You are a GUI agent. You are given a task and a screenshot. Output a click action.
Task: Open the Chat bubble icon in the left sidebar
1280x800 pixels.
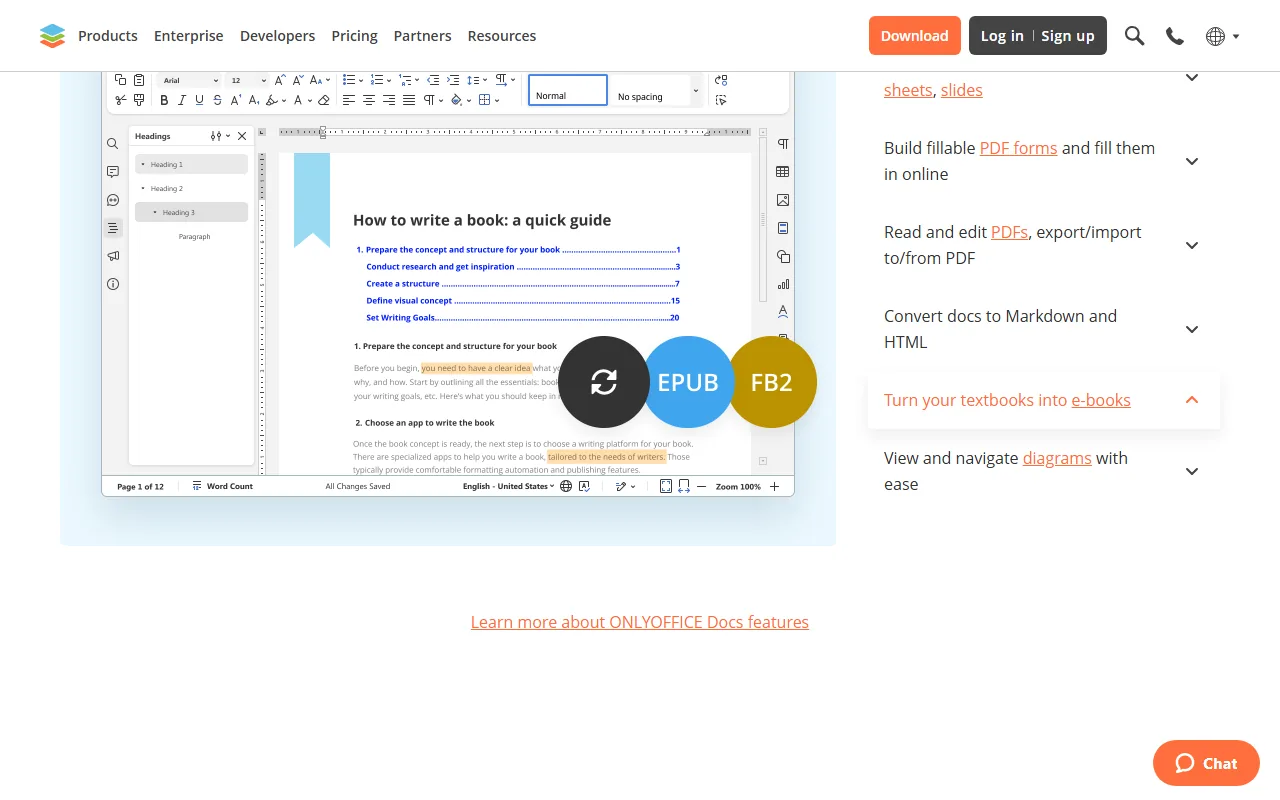coord(113,200)
